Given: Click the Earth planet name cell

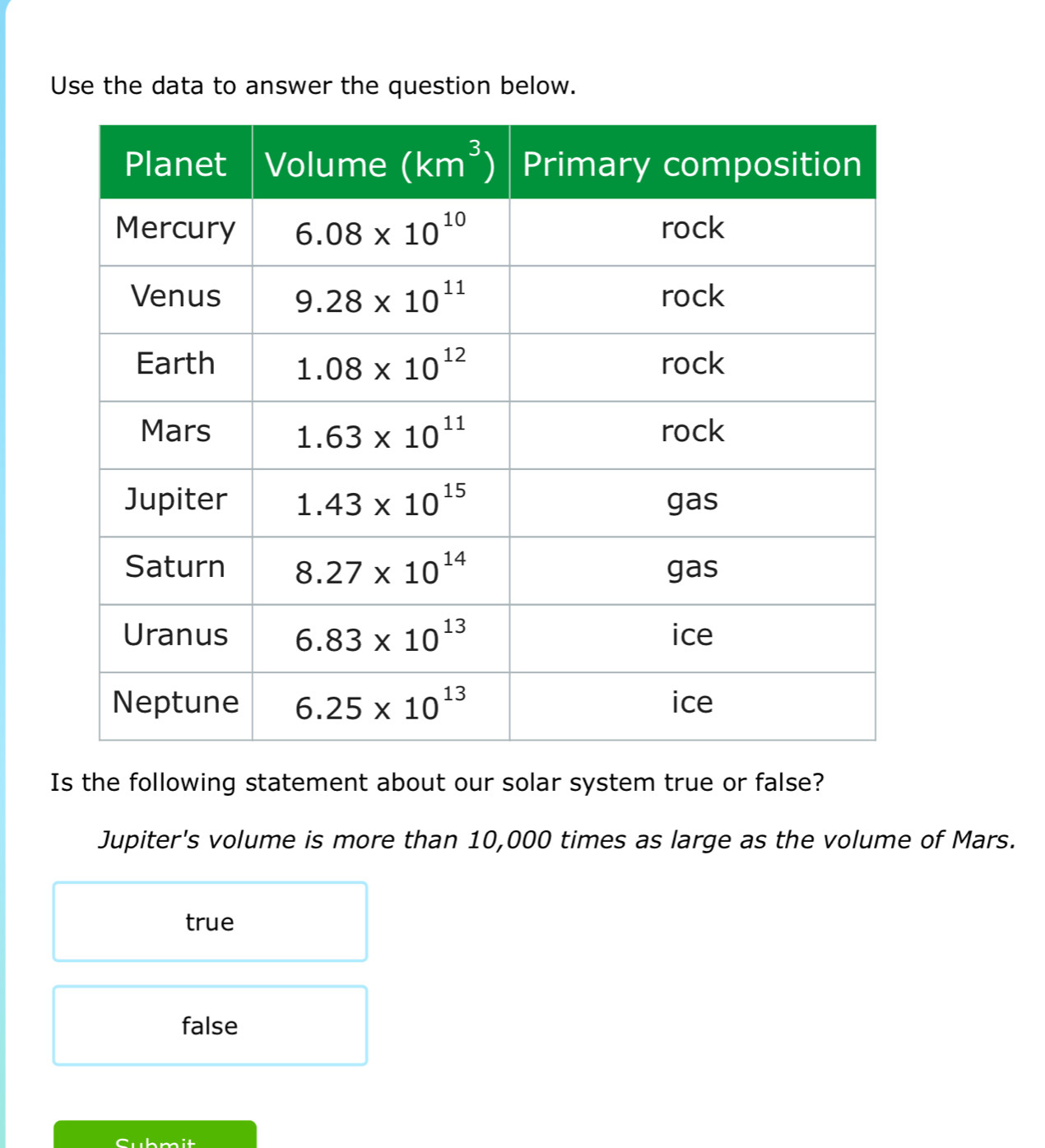Looking at the screenshot, I should [x=175, y=364].
